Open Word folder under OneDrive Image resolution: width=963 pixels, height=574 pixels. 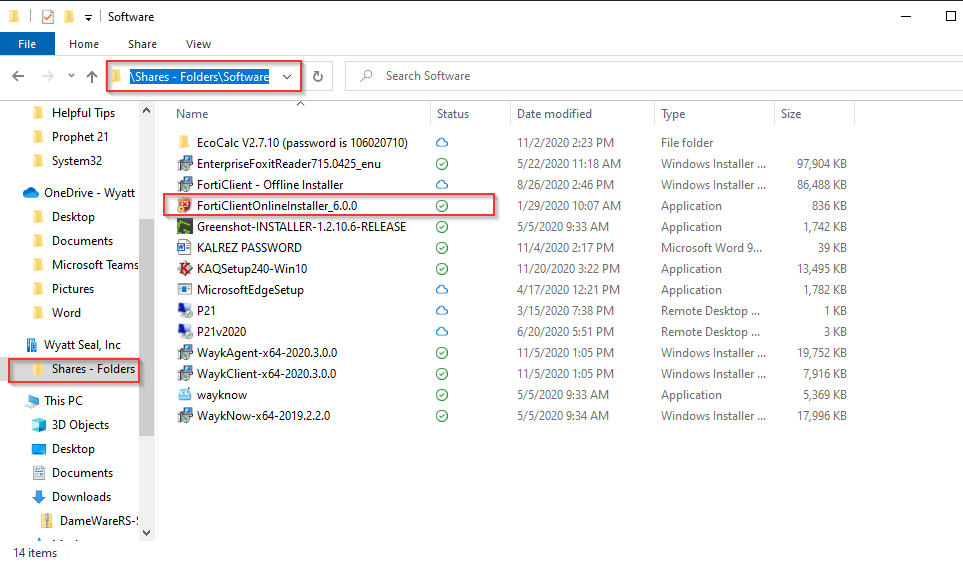click(66, 312)
